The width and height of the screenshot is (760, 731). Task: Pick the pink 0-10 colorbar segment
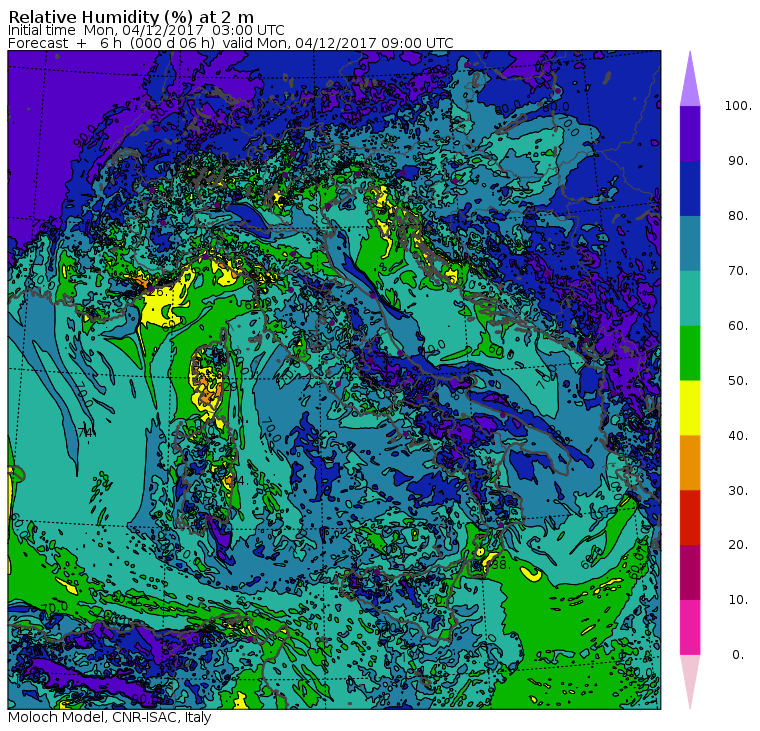[690, 627]
